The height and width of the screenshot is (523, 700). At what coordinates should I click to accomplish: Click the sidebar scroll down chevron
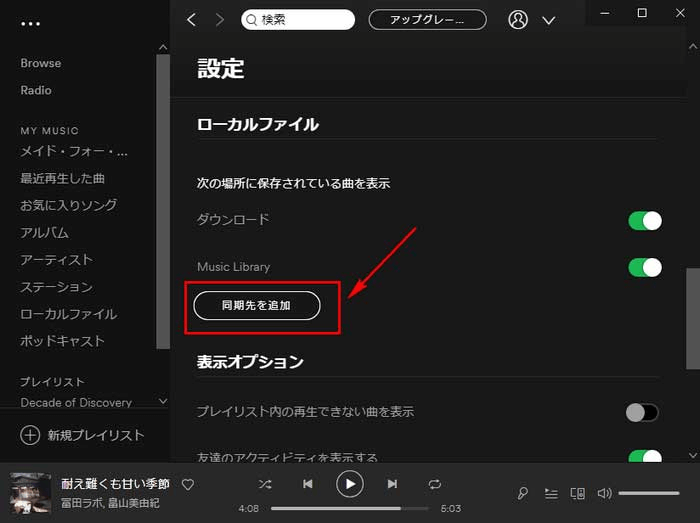pyautogui.click(x=163, y=401)
